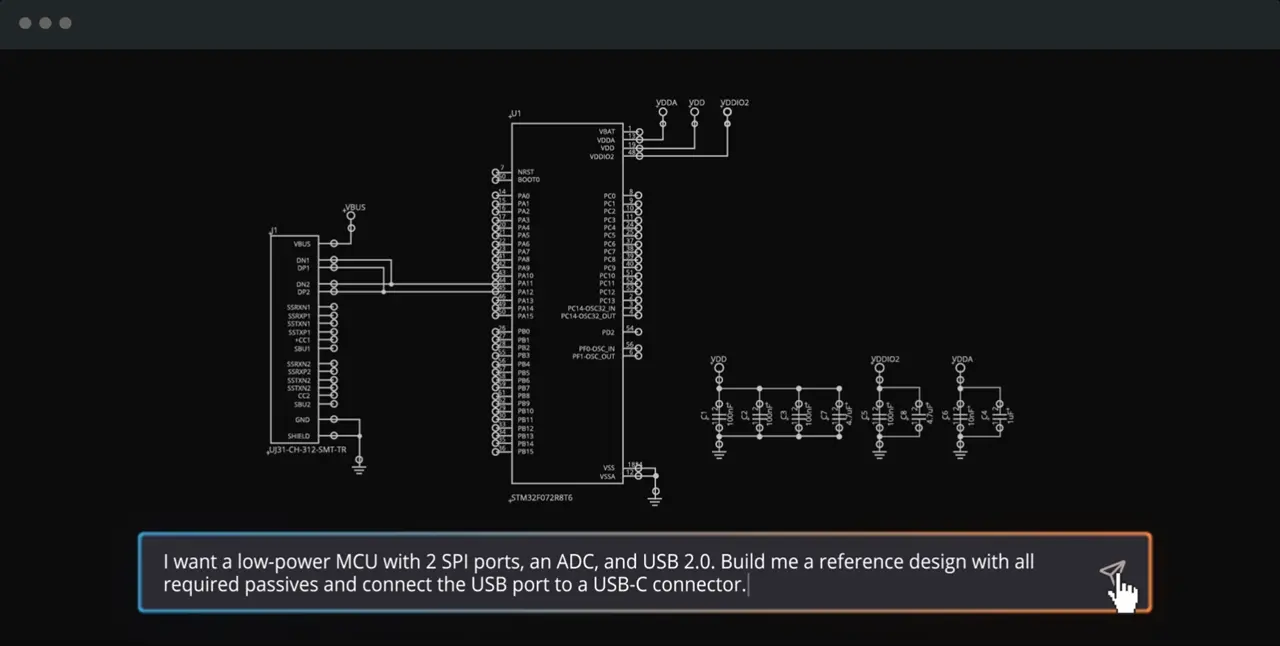Viewport: 1280px width, 646px height.
Task: Select capacitor C7 4.7uF symbol
Action: click(x=838, y=414)
